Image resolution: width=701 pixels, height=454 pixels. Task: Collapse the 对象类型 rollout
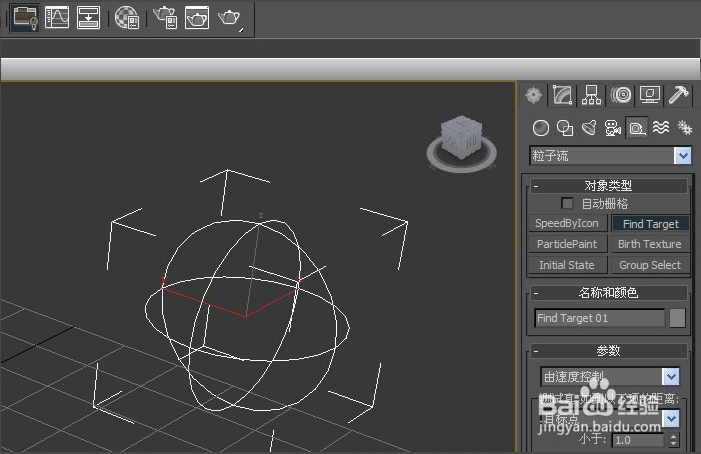click(x=608, y=185)
